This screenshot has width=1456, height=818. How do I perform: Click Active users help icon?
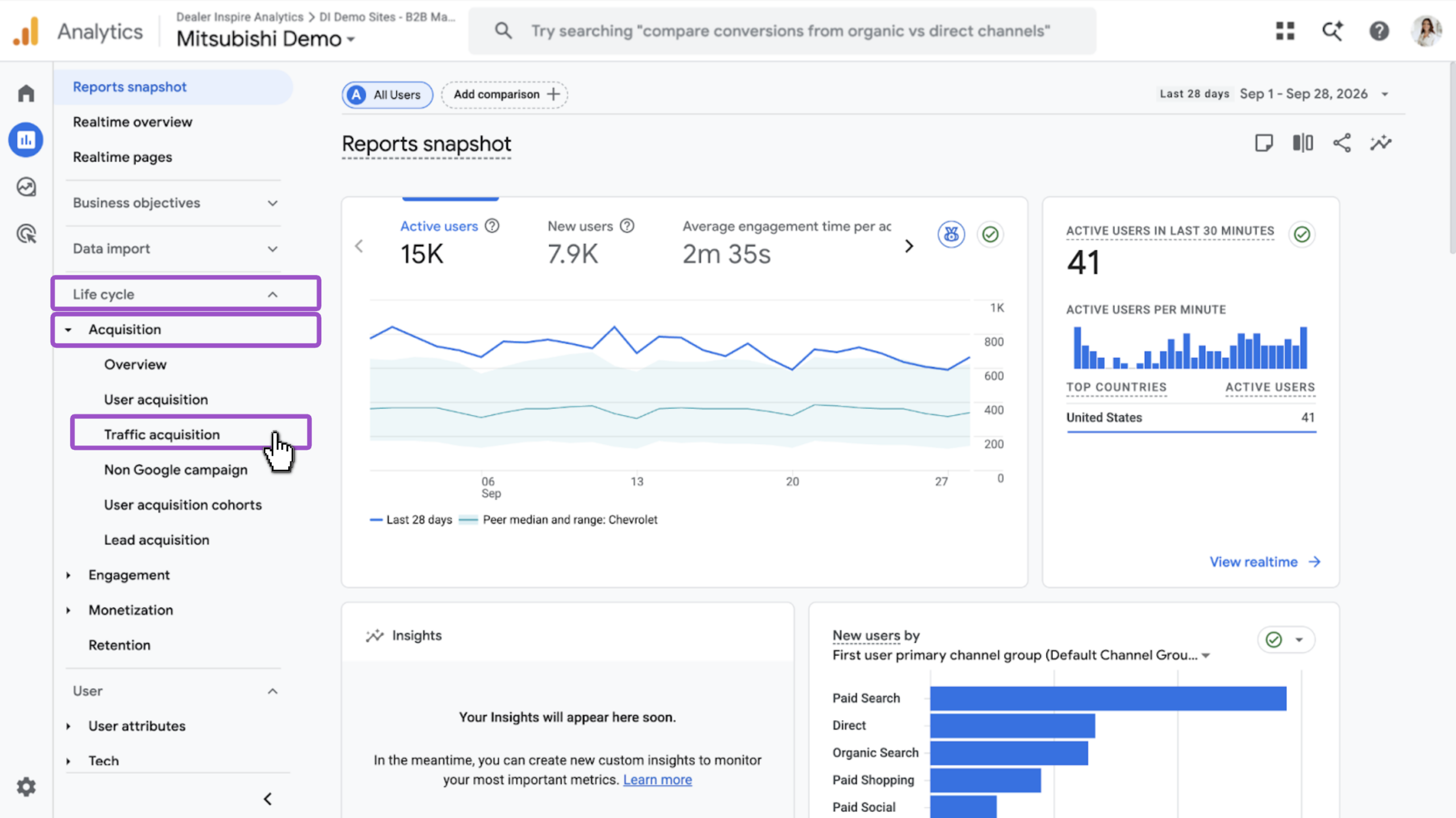(492, 226)
